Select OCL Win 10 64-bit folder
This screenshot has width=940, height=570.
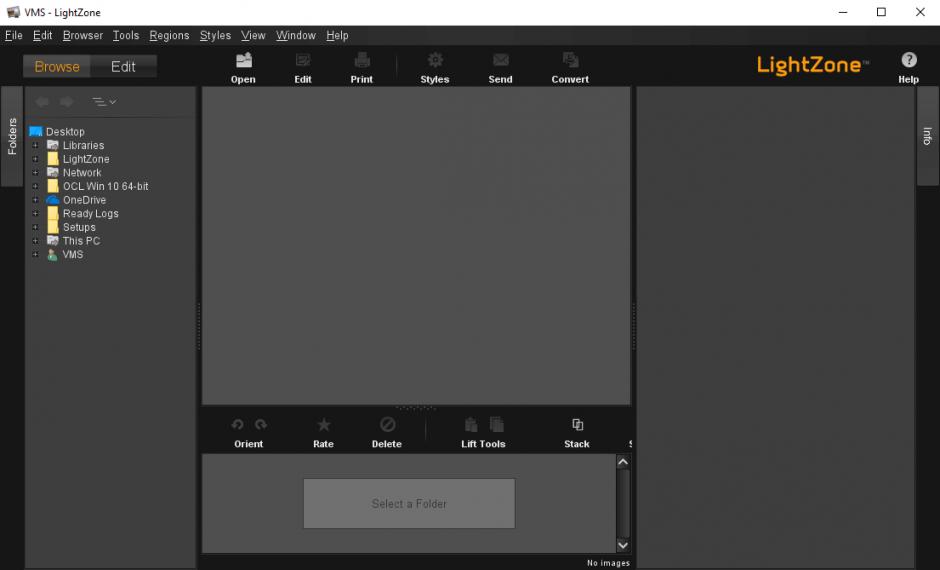point(106,186)
